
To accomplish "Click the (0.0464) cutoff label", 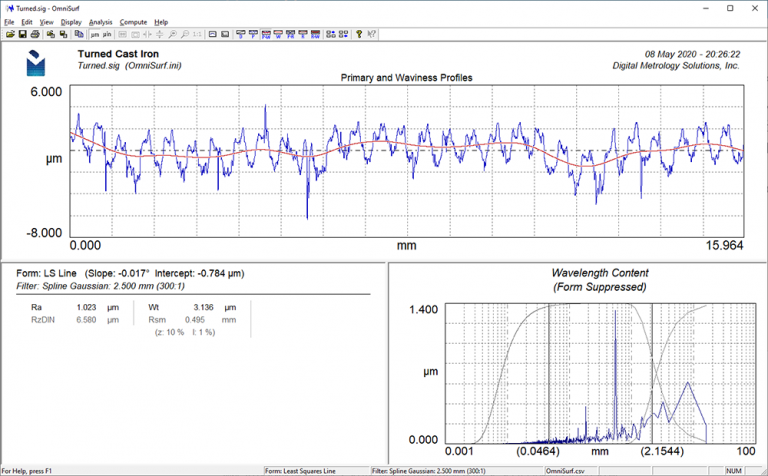I will pyautogui.click(x=538, y=451).
